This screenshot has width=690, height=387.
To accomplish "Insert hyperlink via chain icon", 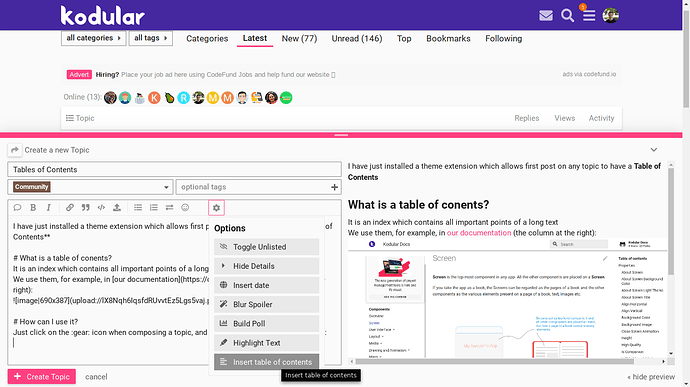I will [70, 207].
